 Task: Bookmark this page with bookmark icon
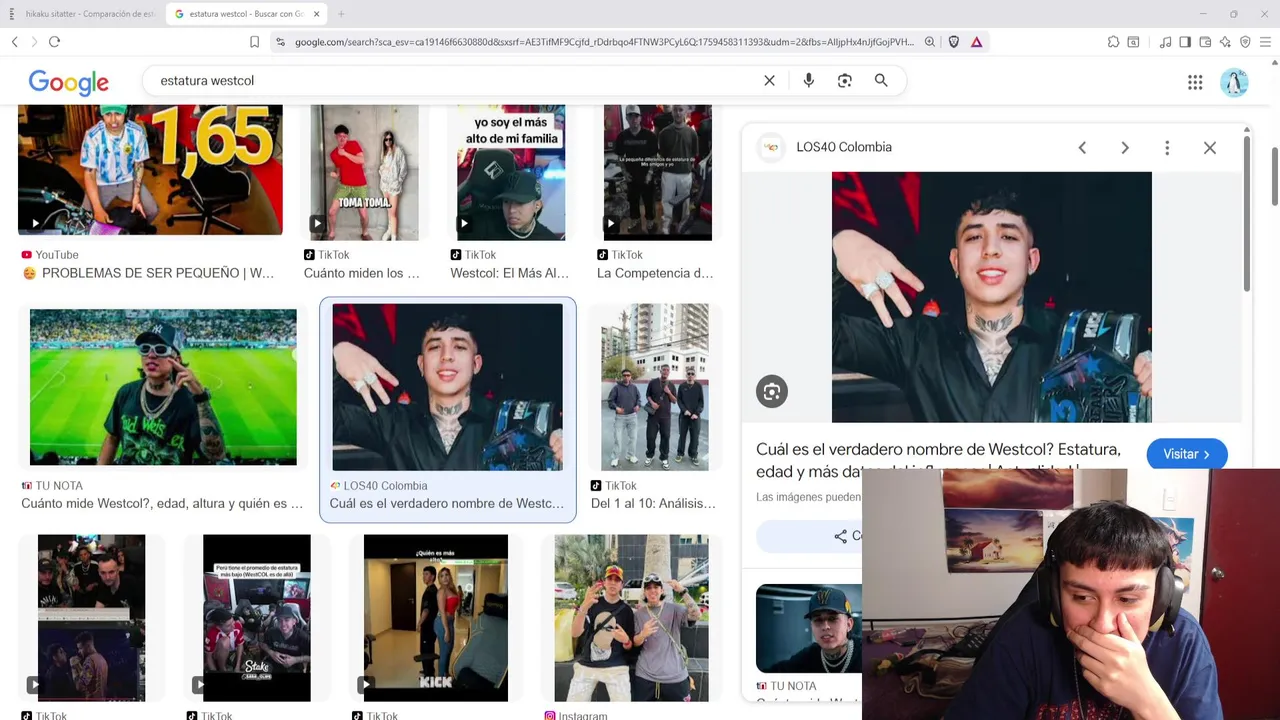click(254, 42)
